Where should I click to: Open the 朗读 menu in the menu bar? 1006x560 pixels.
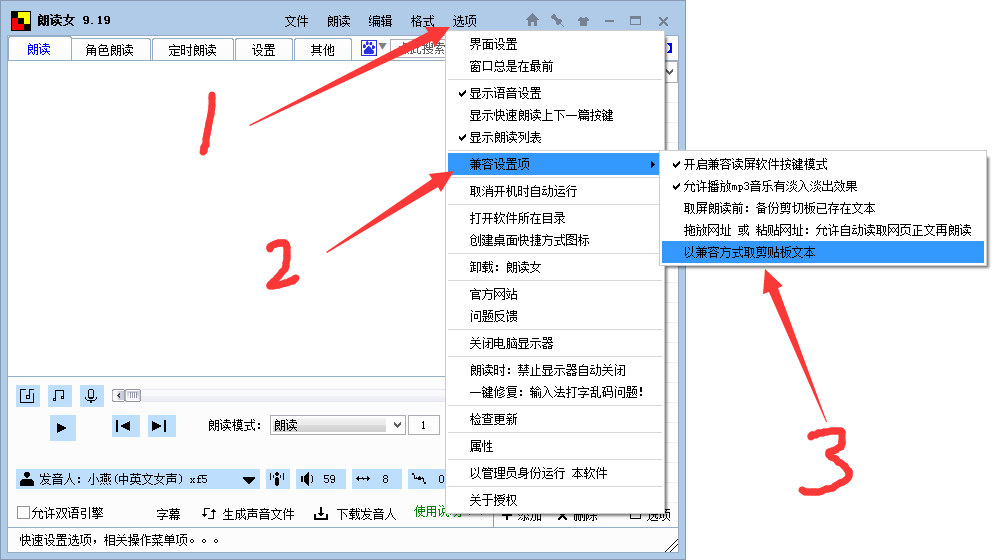[x=339, y=21]
